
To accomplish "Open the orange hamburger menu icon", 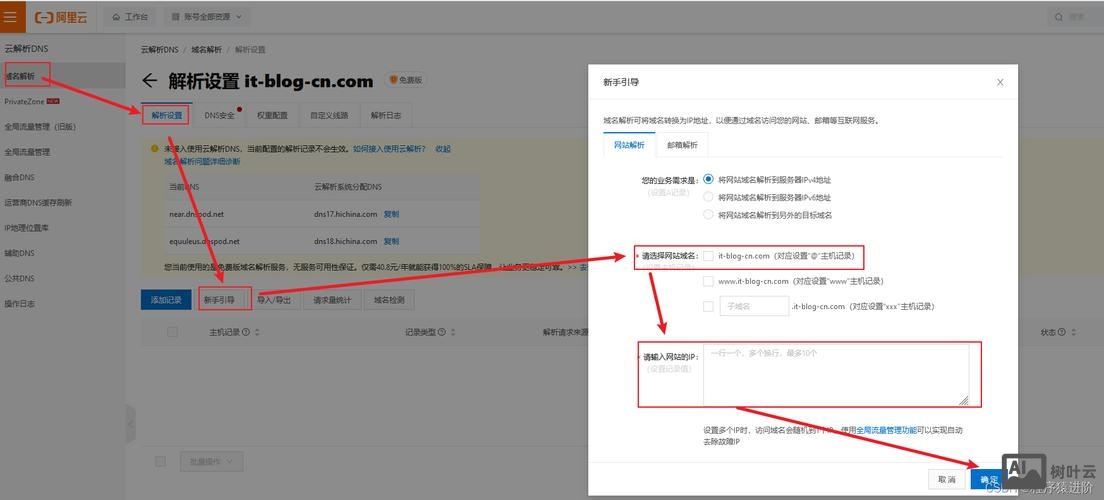I will click(10, 17).
